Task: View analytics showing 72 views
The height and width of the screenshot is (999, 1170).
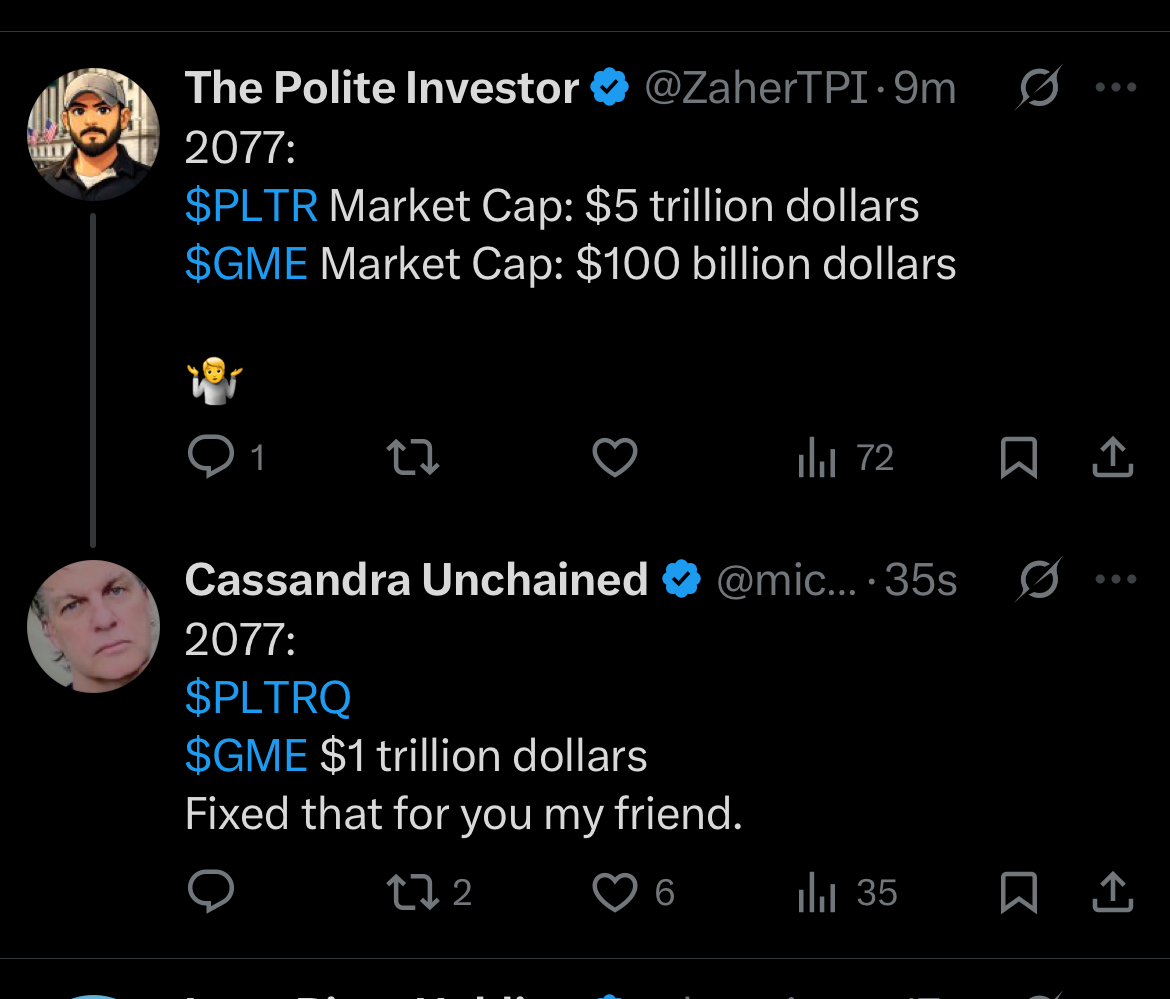Action: pyautogui.click(x=845, y=457)
